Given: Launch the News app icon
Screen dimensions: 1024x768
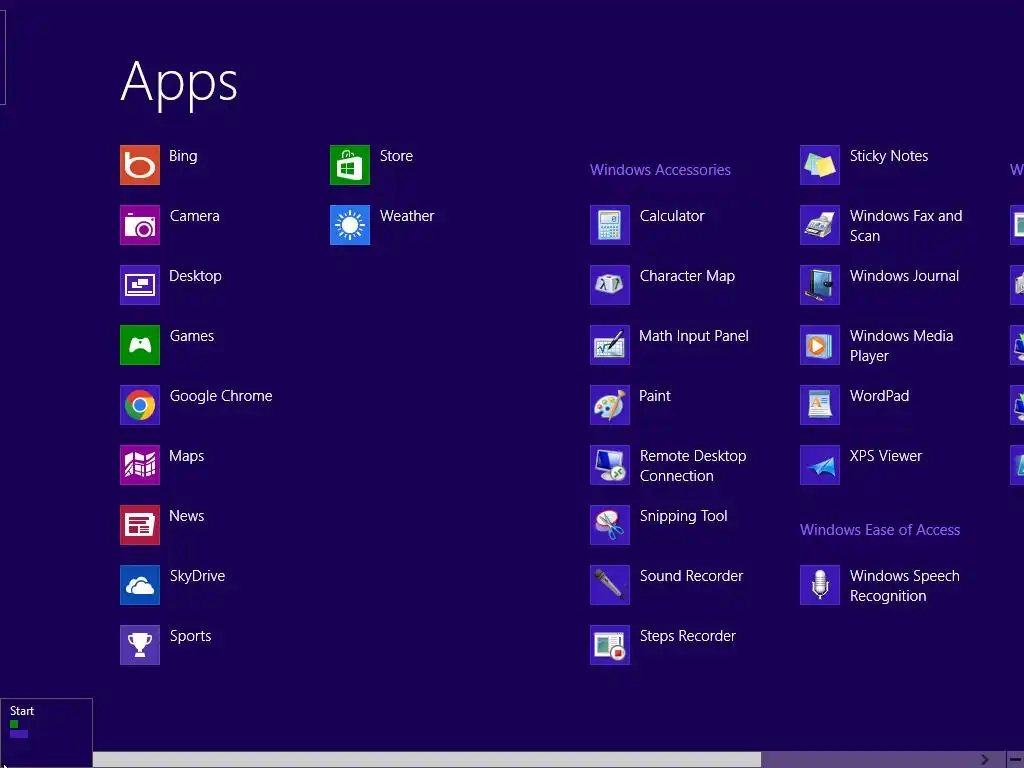Looking at the screenshot, I should pyautogui.click(x=140, y=525).
